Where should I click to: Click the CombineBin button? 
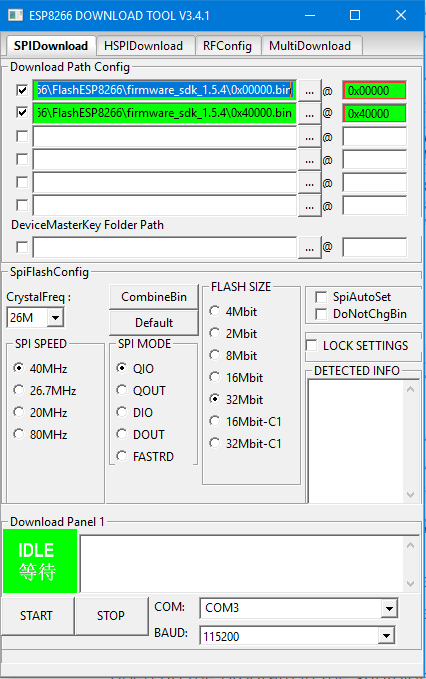(154, 297)
